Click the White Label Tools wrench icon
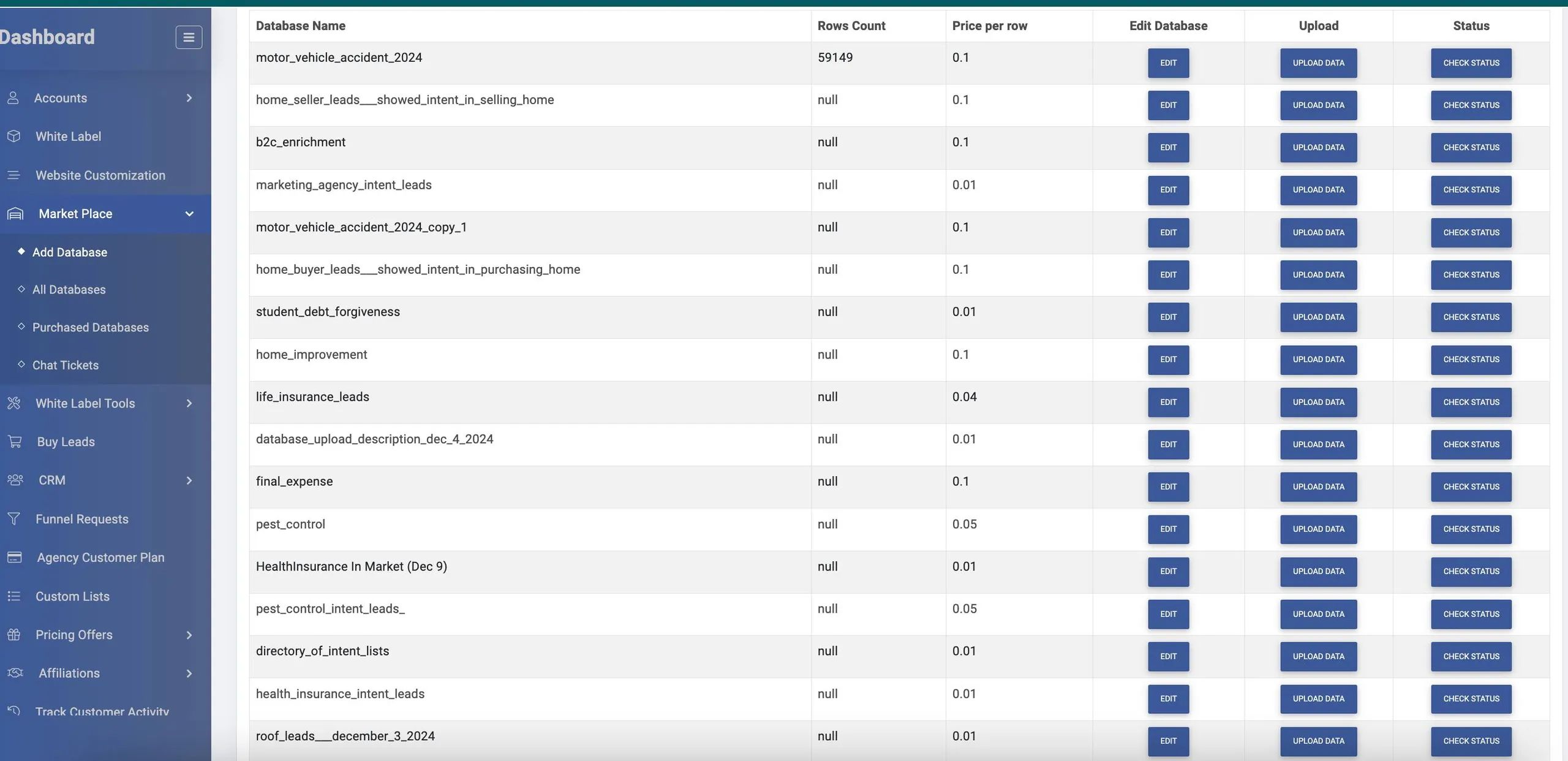The height and width of the screenshot is (761, 1568). tap(14, 403)
